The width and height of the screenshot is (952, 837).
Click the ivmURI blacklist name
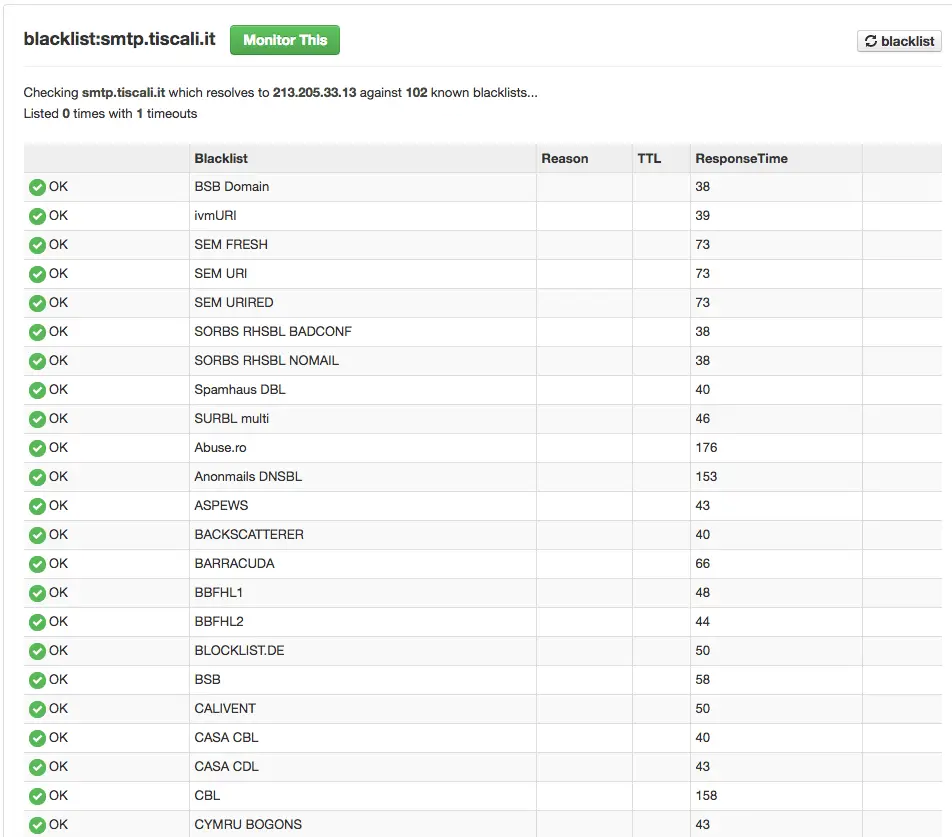215,215
